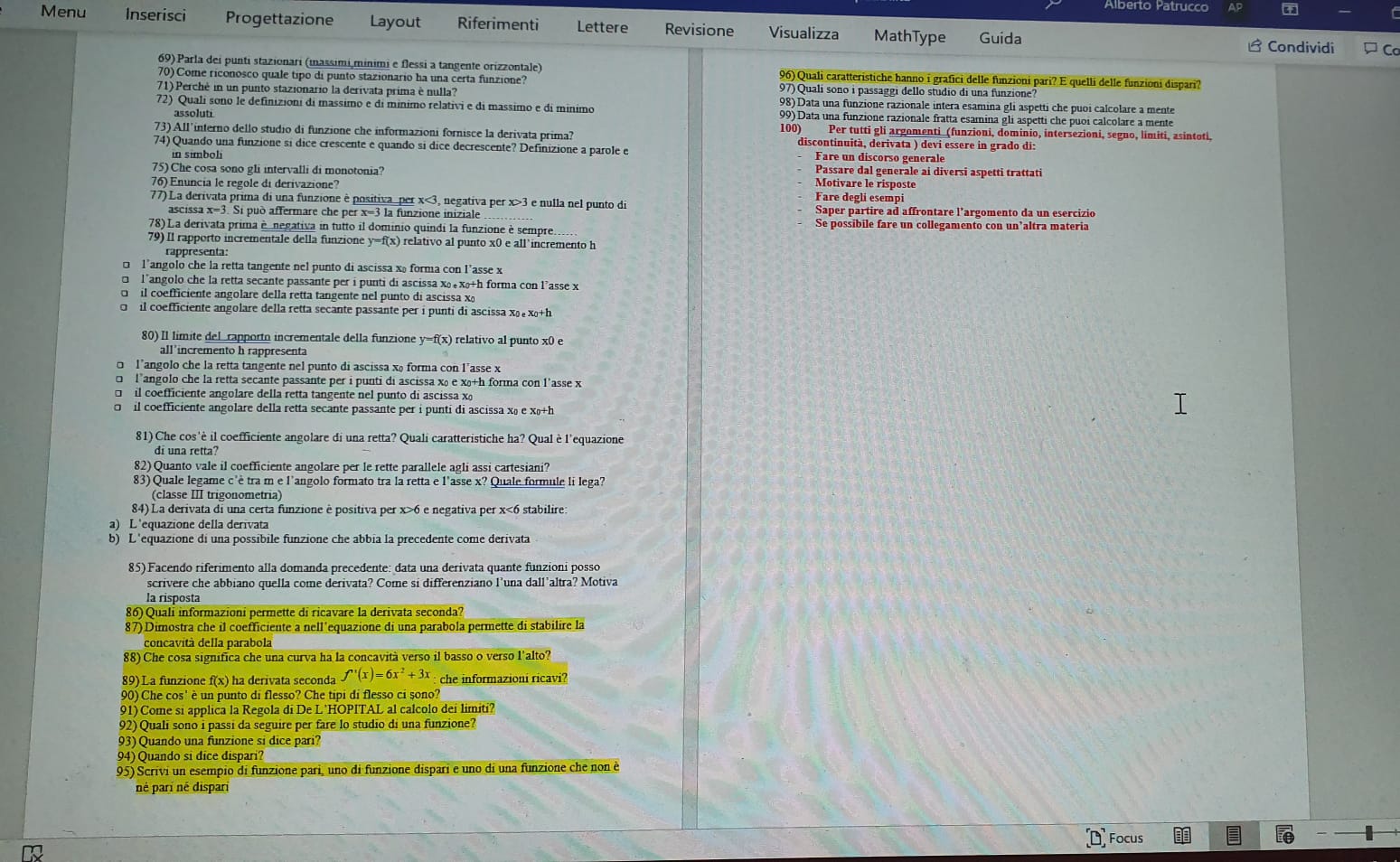The width and height of the screenshot is (1400, 862).
Task: Click the spelling proofing status icon
Action: point(33,853)
